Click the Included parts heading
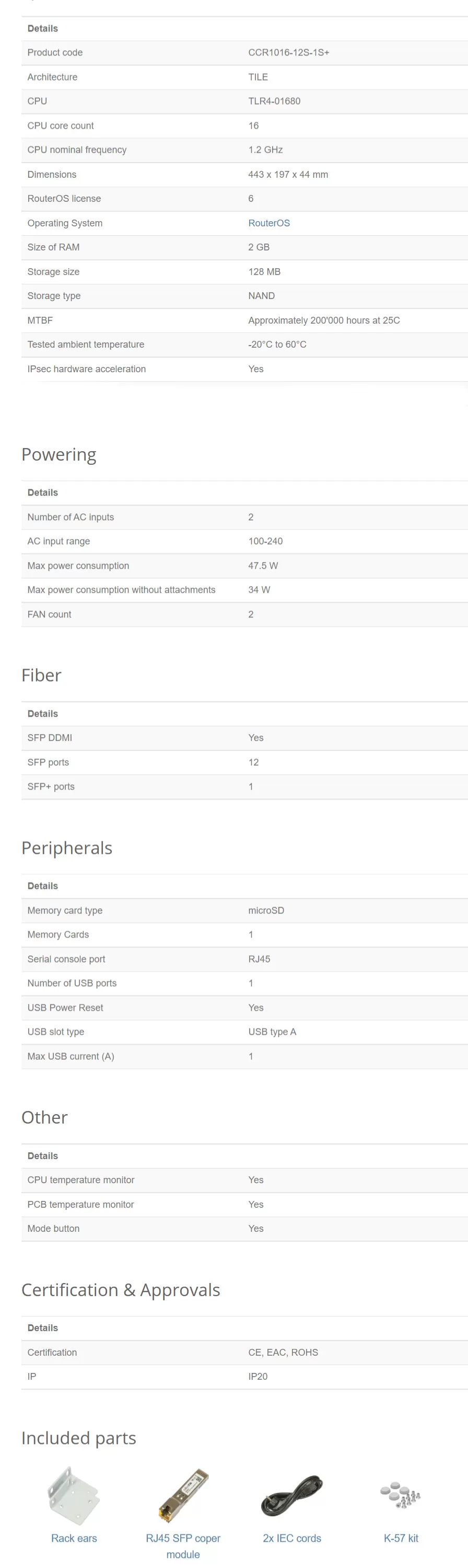468x1568 pixels. (x=78, y=1437)
